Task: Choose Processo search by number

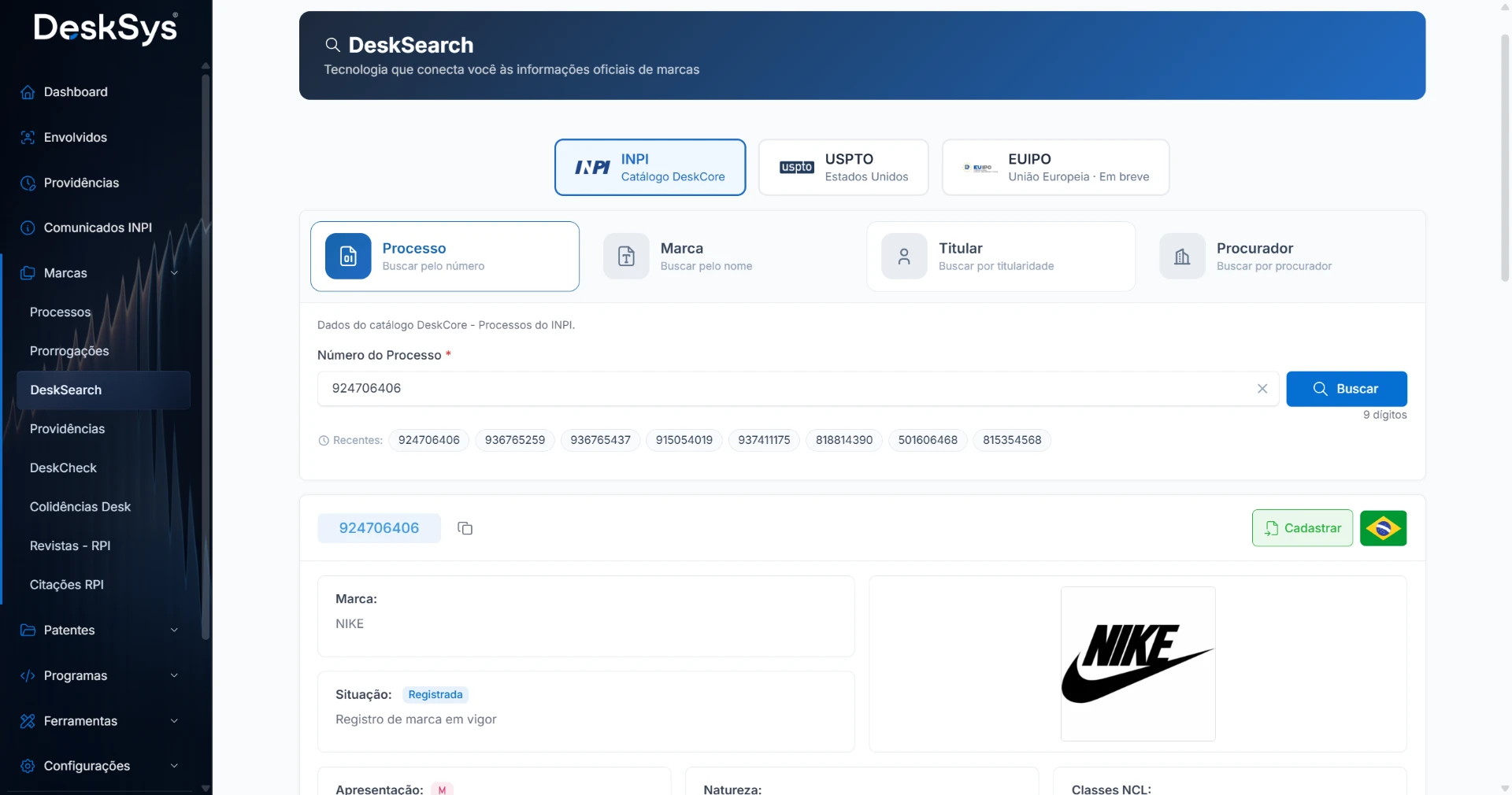Action: (x=445, y=257)
